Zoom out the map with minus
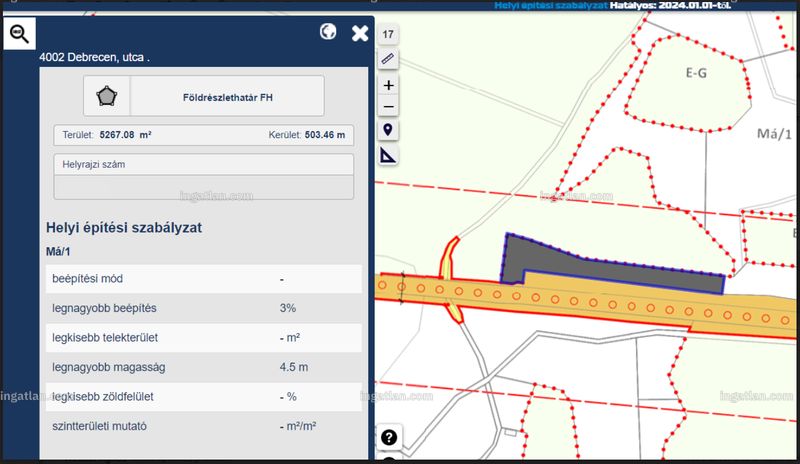Screen dimensions: 800x464 click(x=388, y=107)
